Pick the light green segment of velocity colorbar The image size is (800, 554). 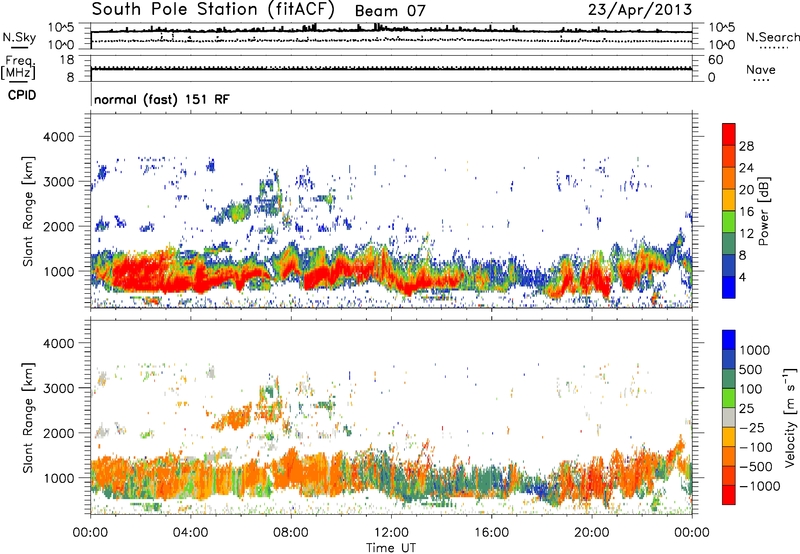[729, 398]
